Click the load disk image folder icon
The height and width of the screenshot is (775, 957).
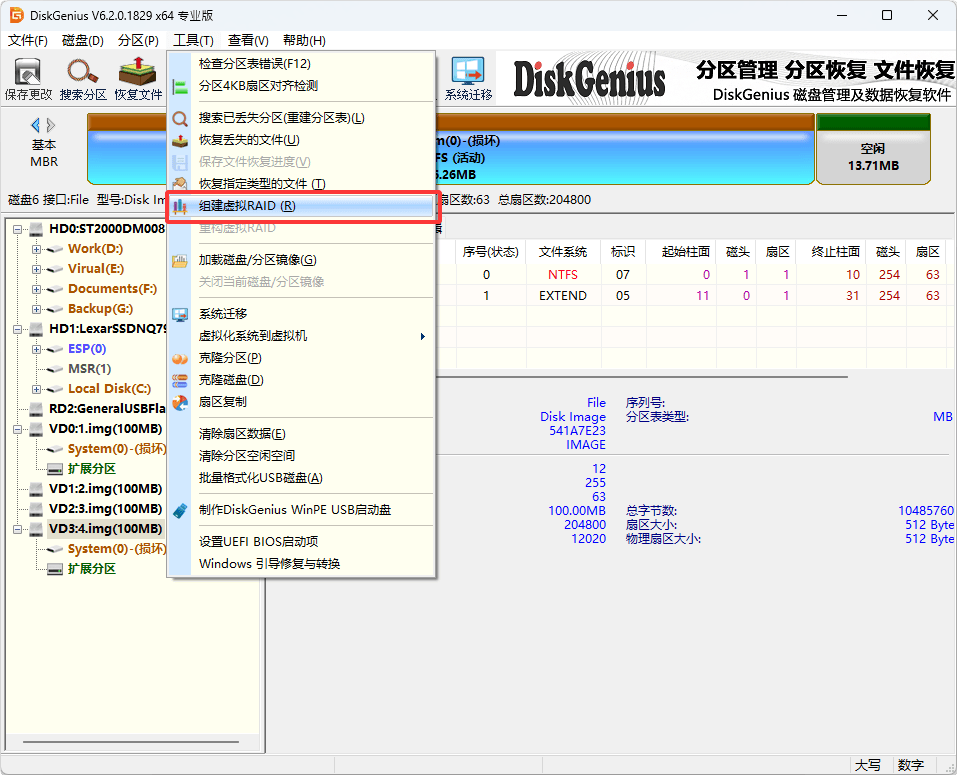180,261
